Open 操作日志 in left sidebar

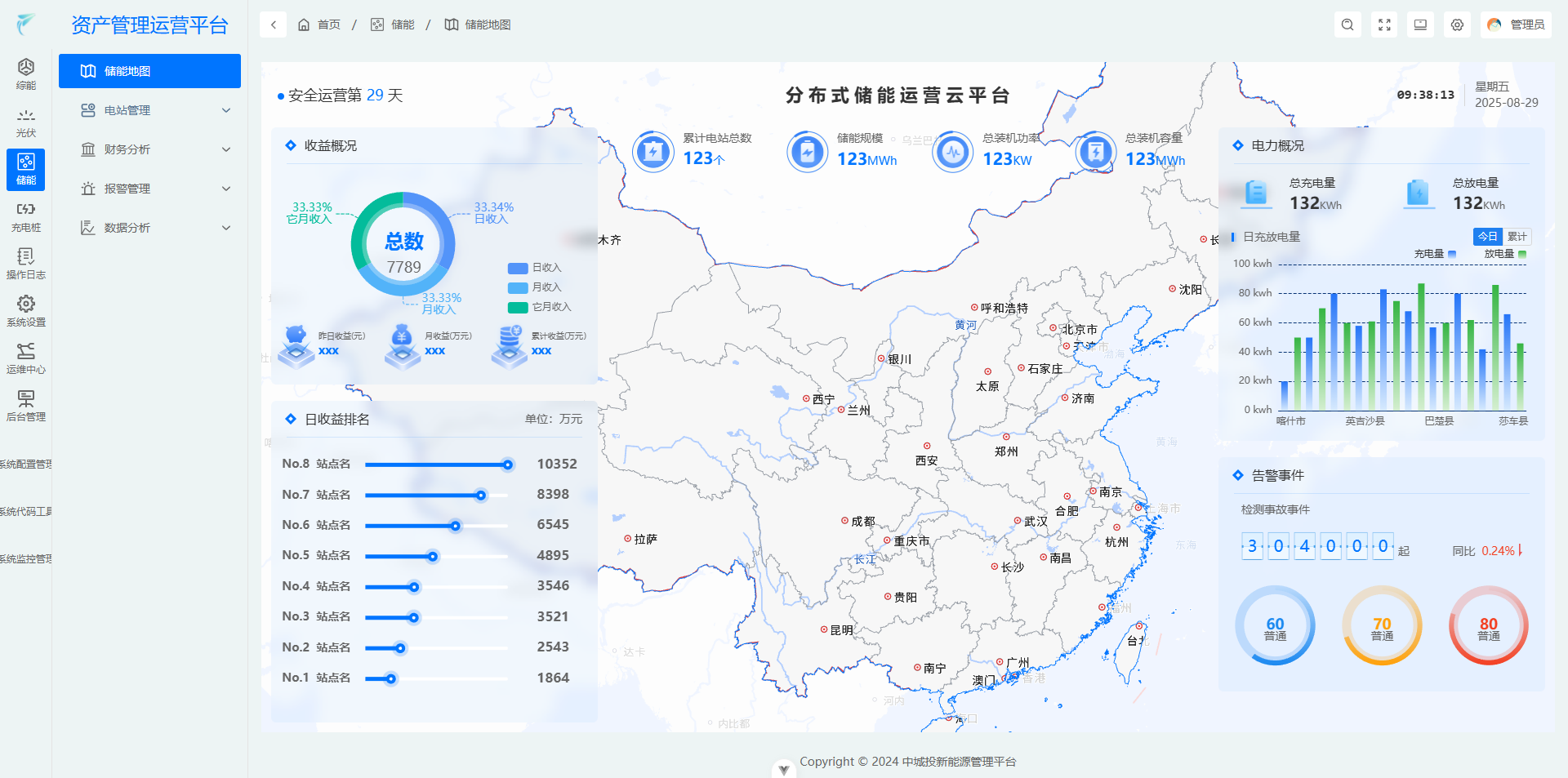(x=26, y=265)
